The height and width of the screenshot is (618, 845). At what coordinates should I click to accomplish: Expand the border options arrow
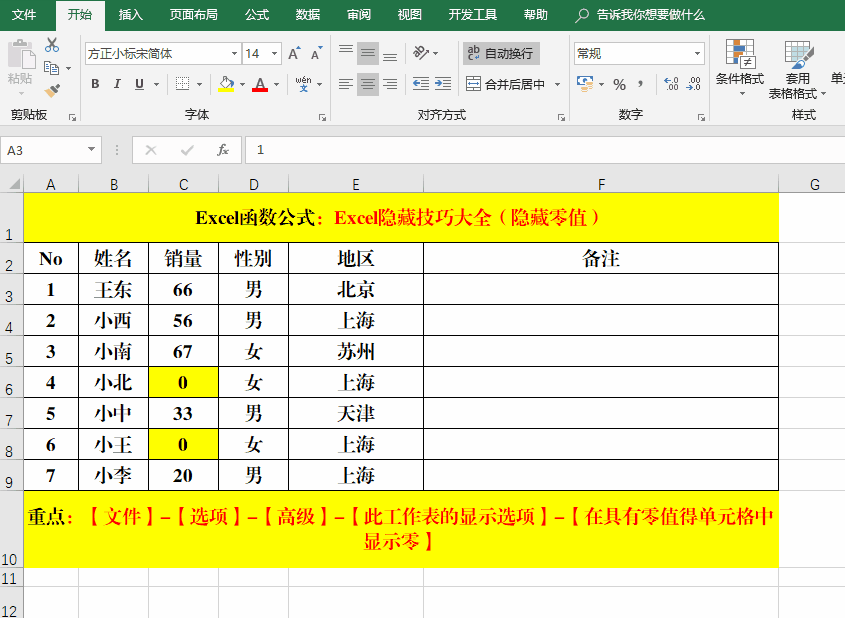point(199,85)
